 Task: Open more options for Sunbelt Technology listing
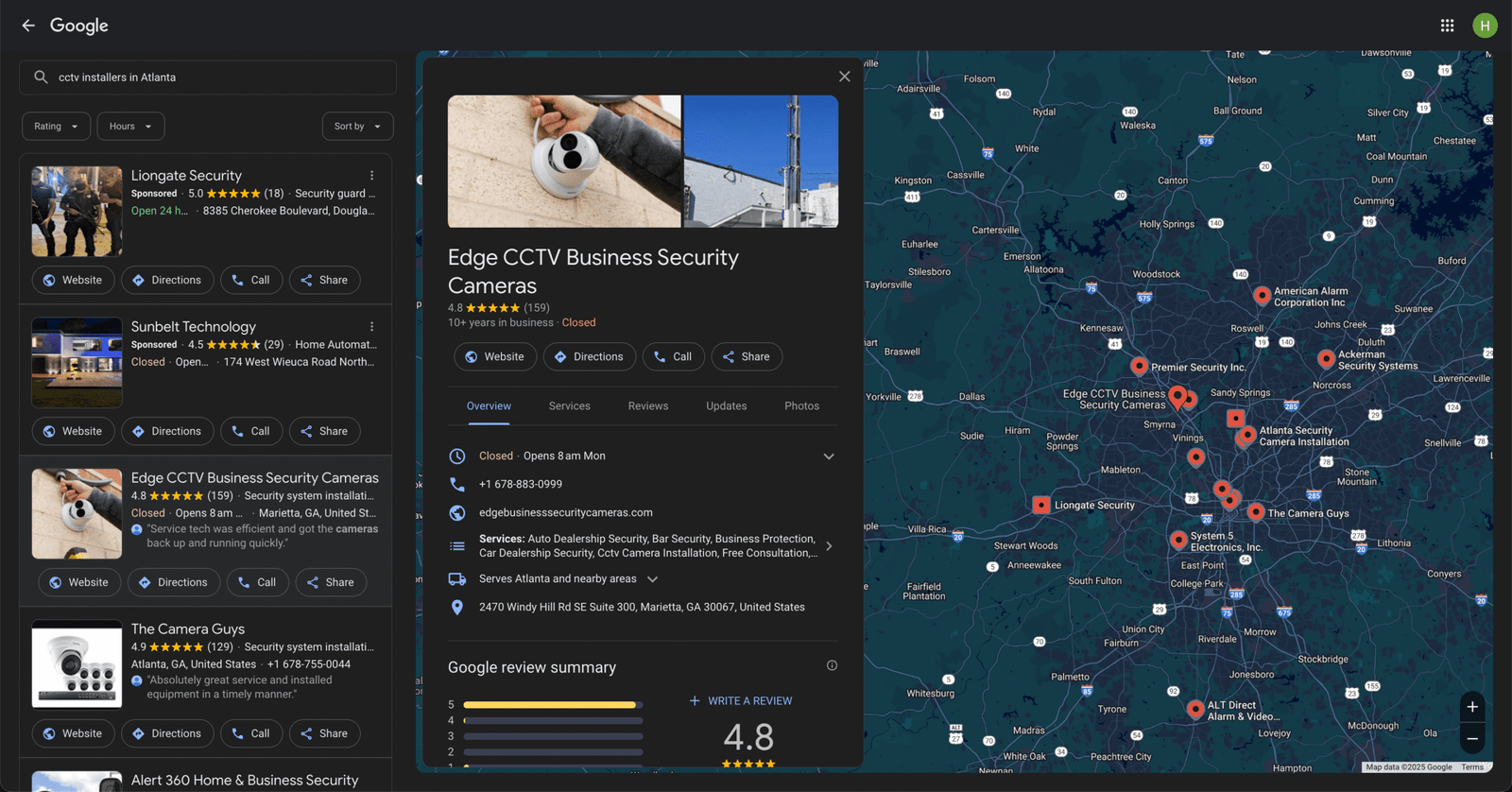371,327
